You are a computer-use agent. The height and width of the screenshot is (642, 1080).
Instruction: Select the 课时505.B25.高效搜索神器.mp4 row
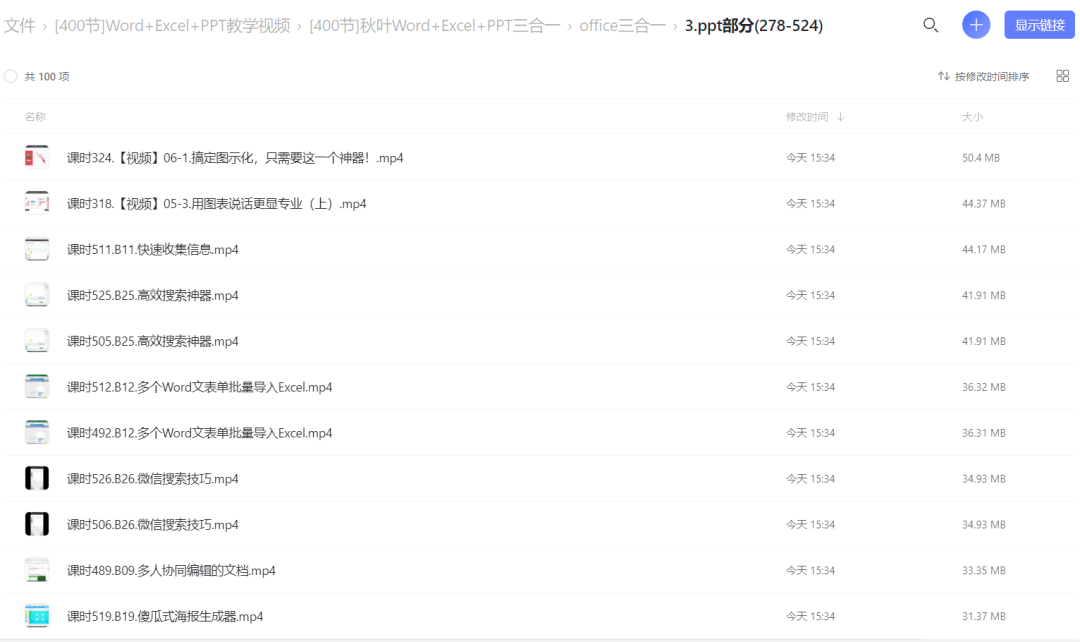click(539, 341)
